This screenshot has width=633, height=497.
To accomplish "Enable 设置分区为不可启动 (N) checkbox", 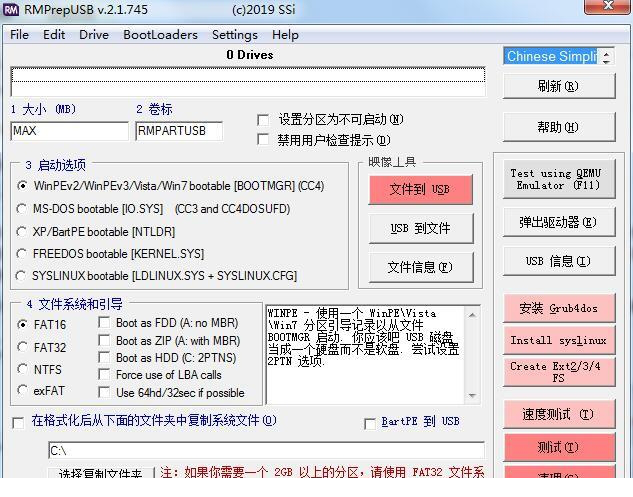I will tap(263, 120).
